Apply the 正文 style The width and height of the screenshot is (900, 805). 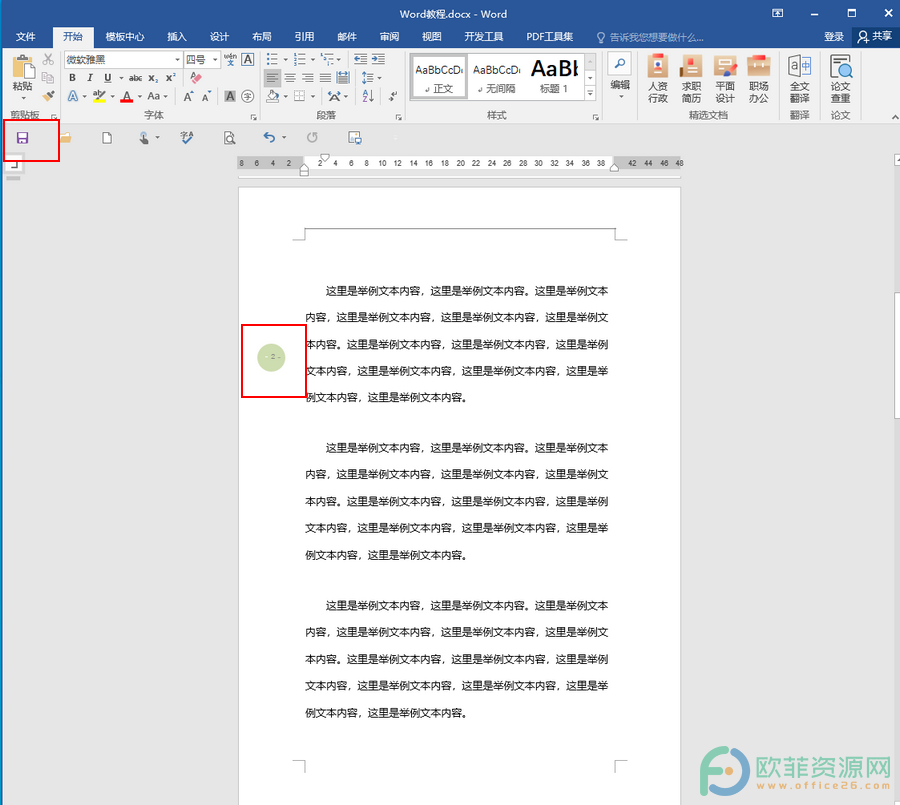point(439,77)
